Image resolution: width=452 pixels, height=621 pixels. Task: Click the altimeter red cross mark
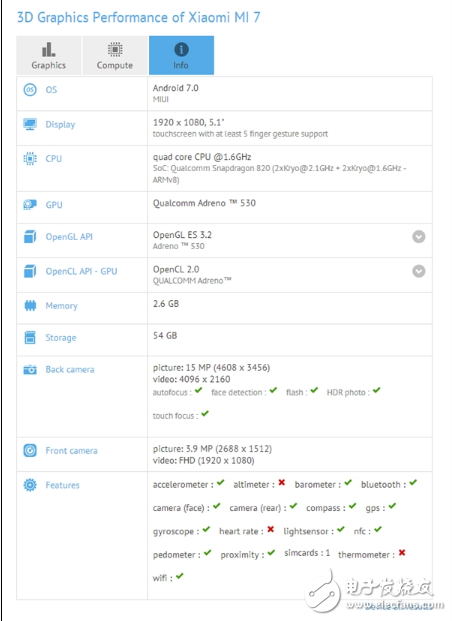(x=282, y=482)
